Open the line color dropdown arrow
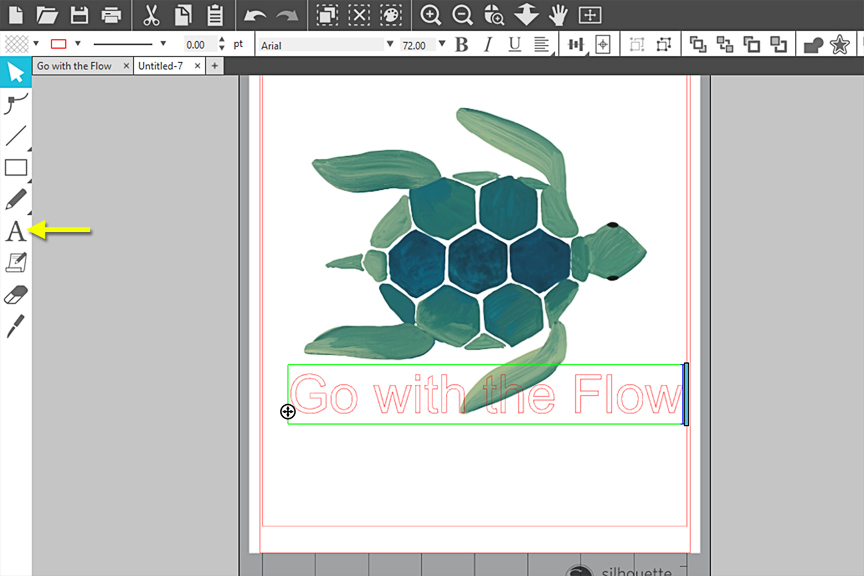 [x=78, y=43]
